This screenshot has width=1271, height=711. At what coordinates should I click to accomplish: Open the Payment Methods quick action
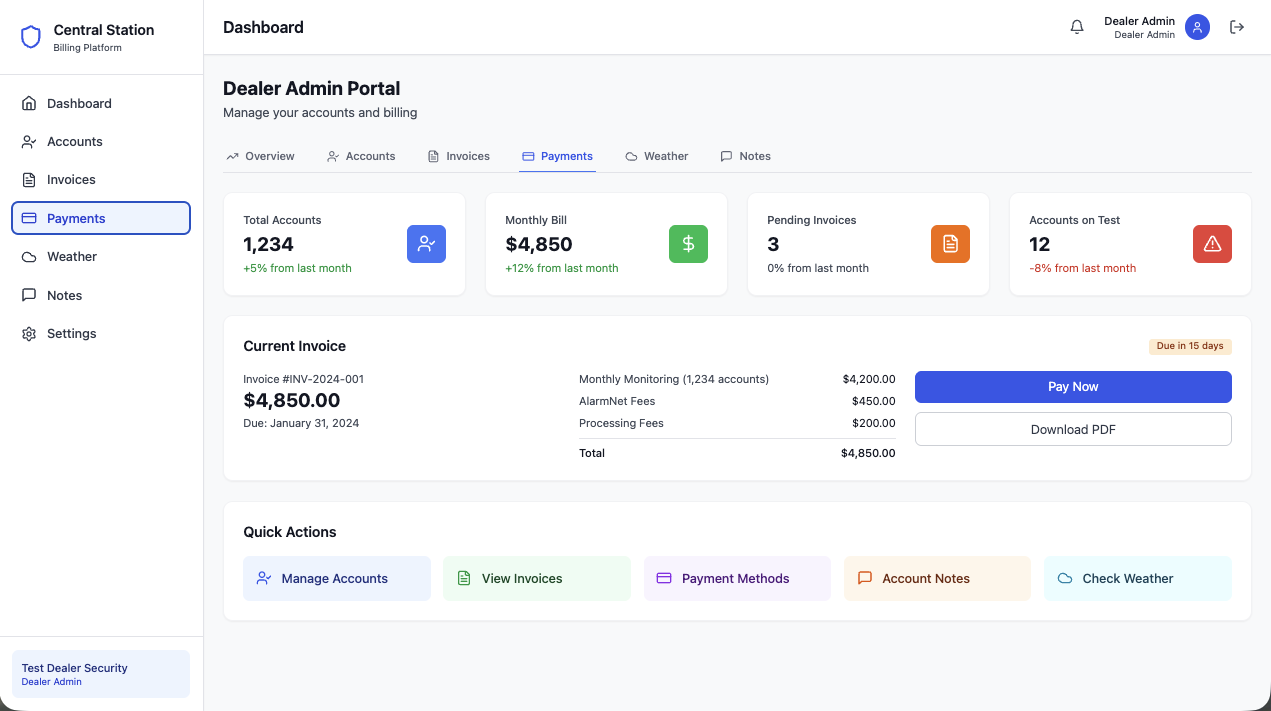click(x=737, y=578)
